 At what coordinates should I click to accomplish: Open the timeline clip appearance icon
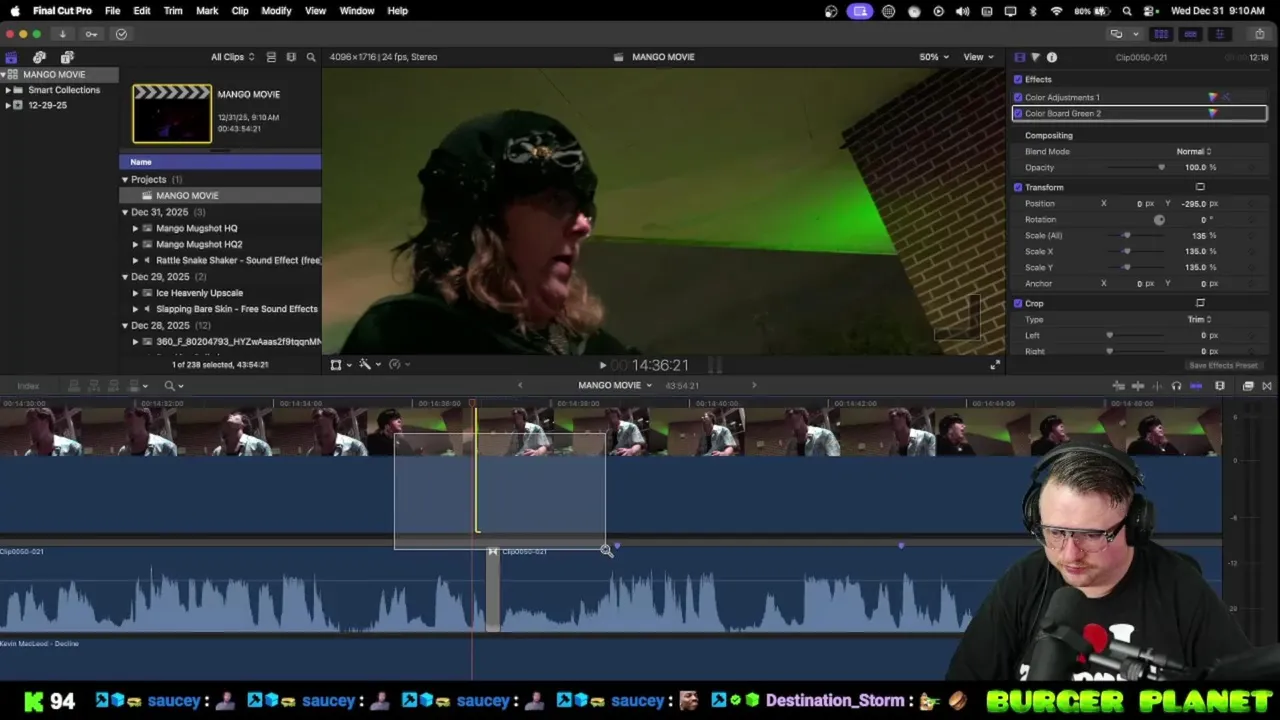1220,386
